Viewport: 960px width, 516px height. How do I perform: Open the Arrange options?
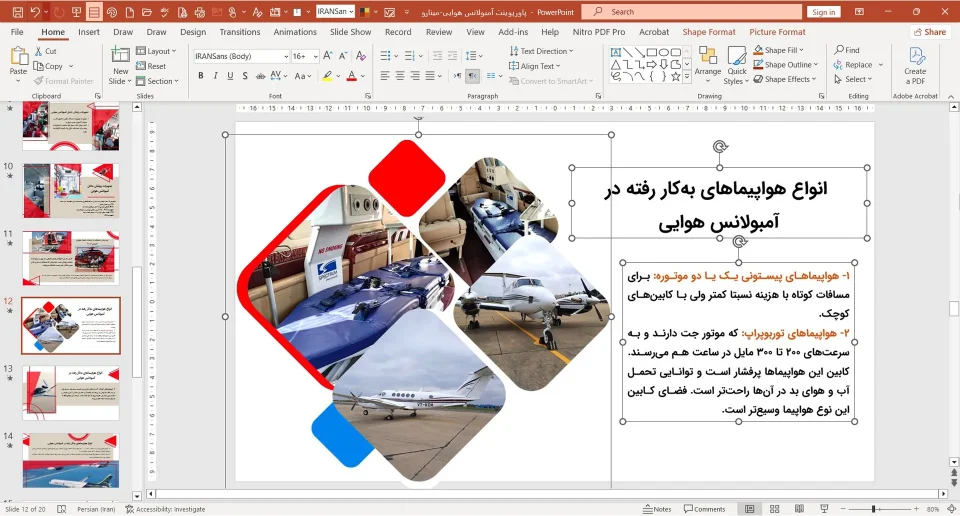pos(708,66)
